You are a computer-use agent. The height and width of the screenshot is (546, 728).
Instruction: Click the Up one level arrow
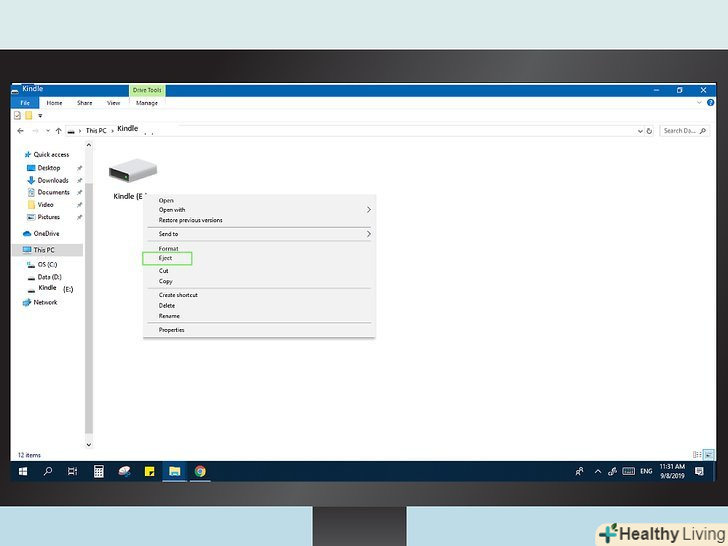coord(58,131)
